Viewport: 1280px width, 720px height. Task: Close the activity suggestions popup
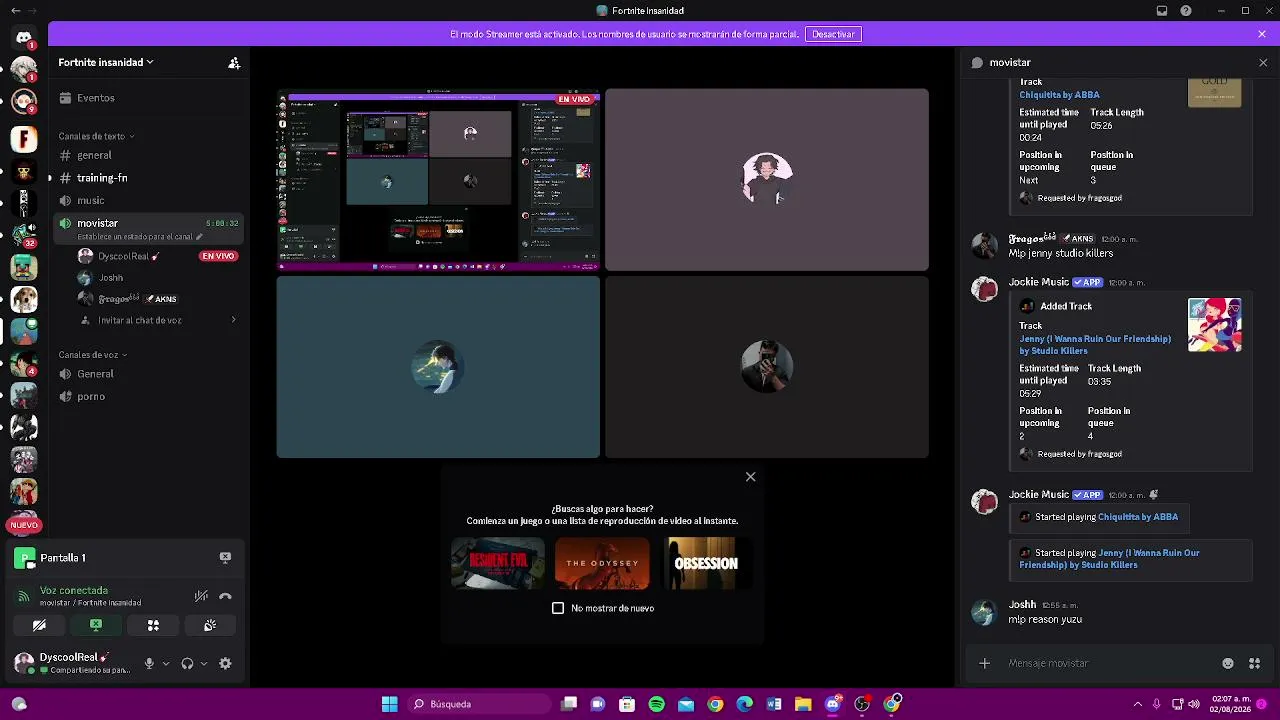[x=750, y=477]
